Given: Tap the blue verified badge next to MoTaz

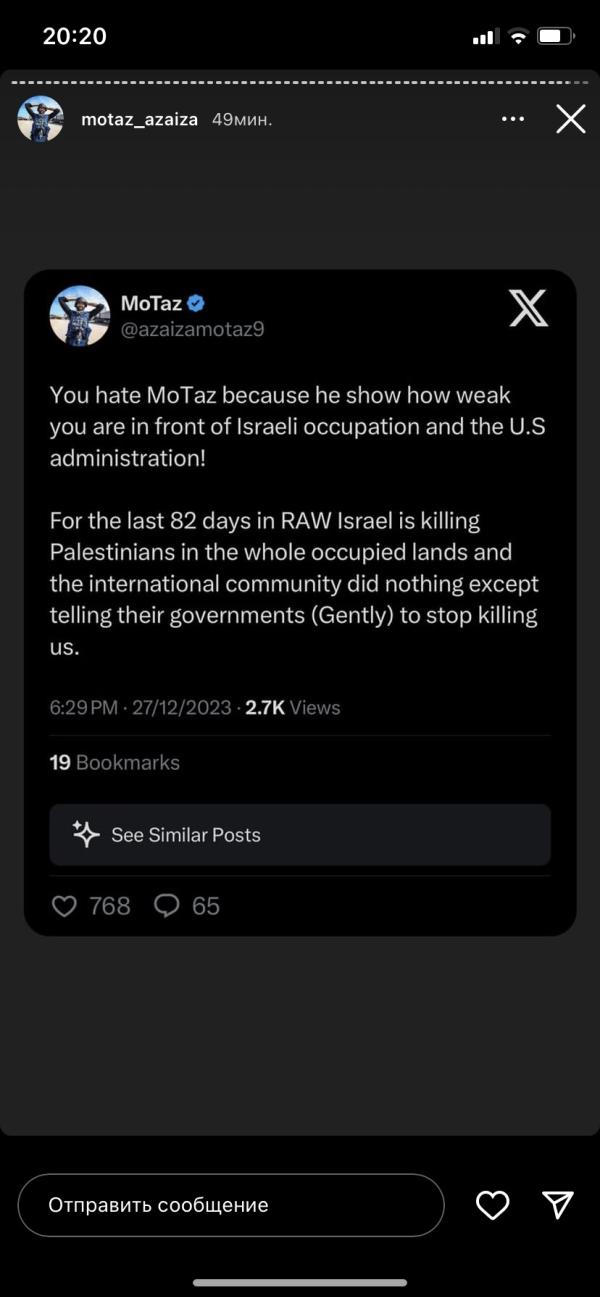Looking at the screenshot, I should pos(197,303).
